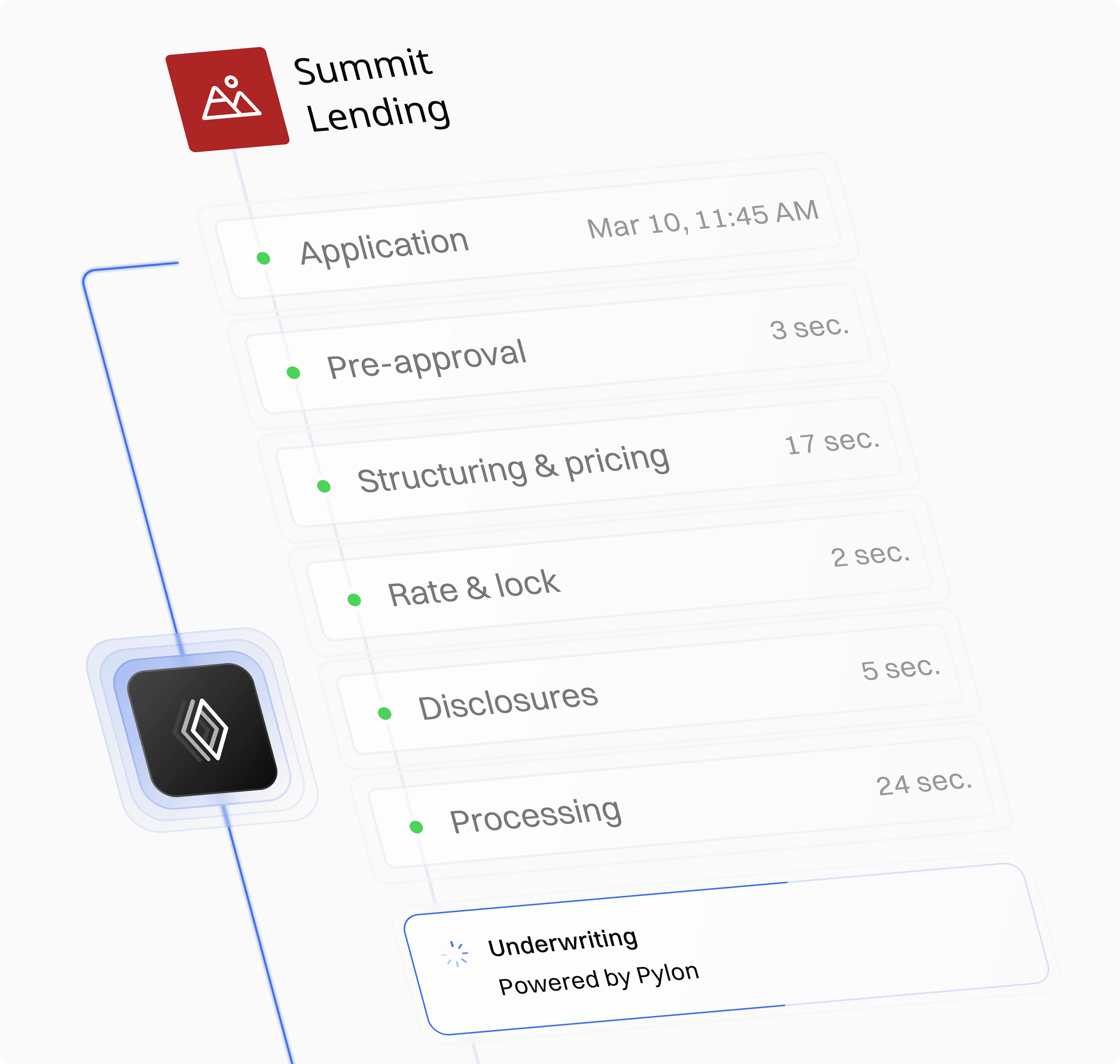The image size is (1120, 1064).
Task: Click the red Summit Lending mountain logo
Action: [x=227, y=99]
